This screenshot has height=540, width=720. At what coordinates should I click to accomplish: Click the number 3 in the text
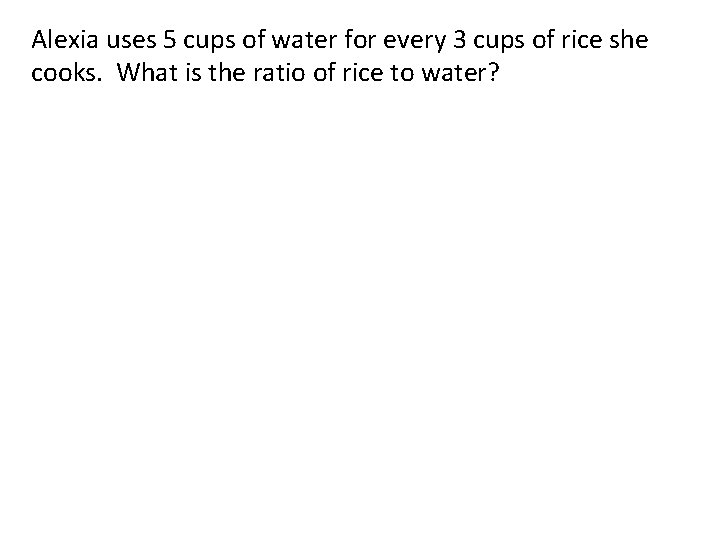click(460, 39)
